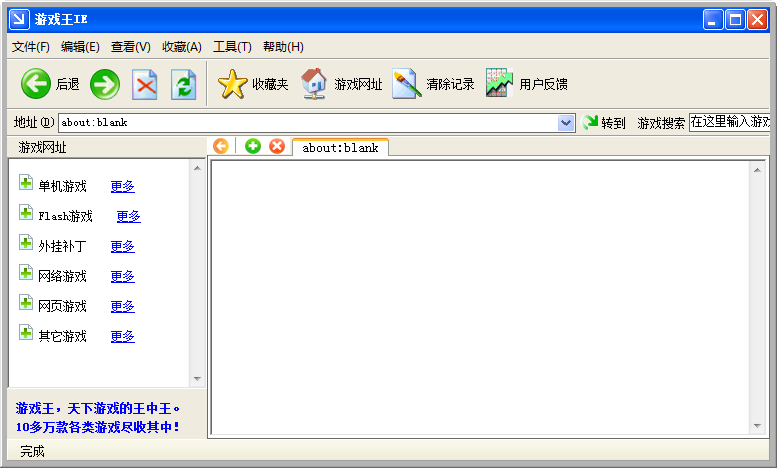
Task: Click the 网络游戏 category text
Action: tap(62, 276)
